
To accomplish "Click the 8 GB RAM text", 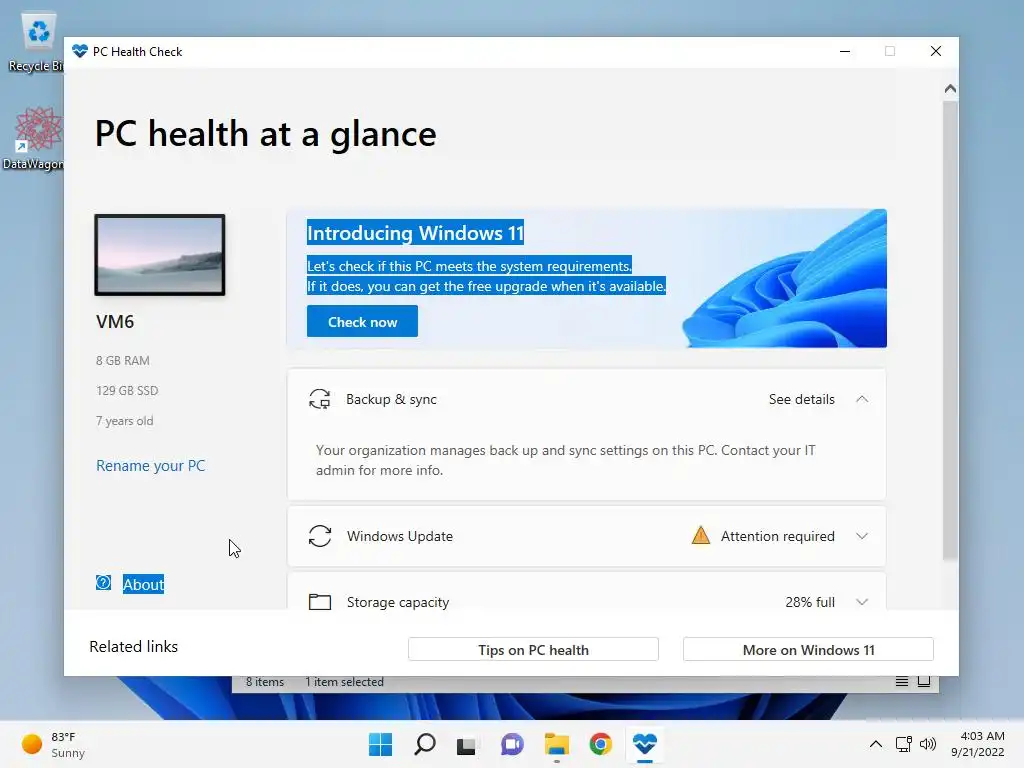I will (x=123, y=360).
